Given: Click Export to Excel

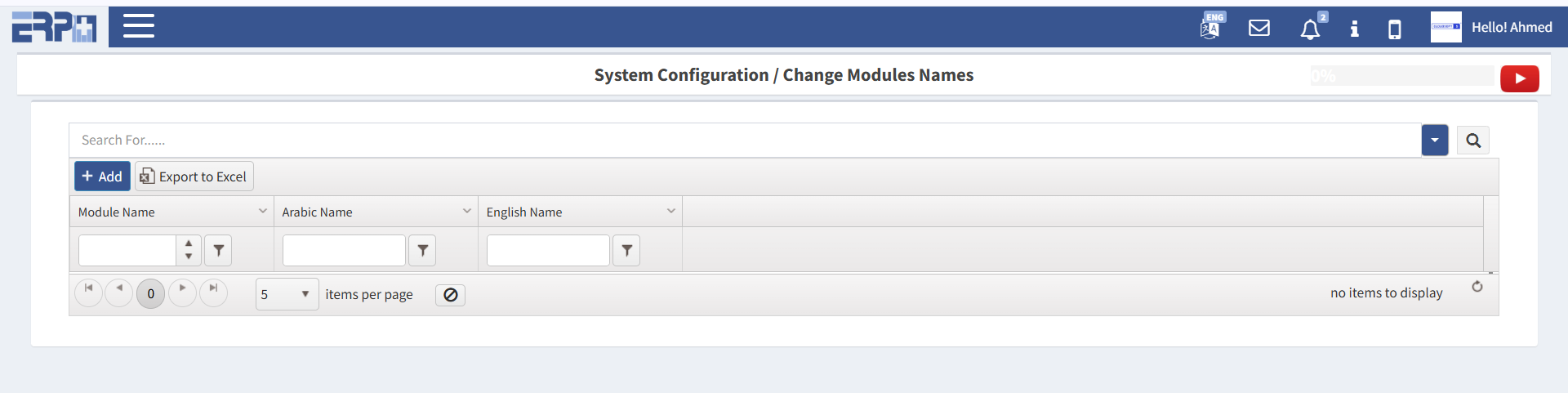Looking at the screenshot, I should click(x=194, y=176).
